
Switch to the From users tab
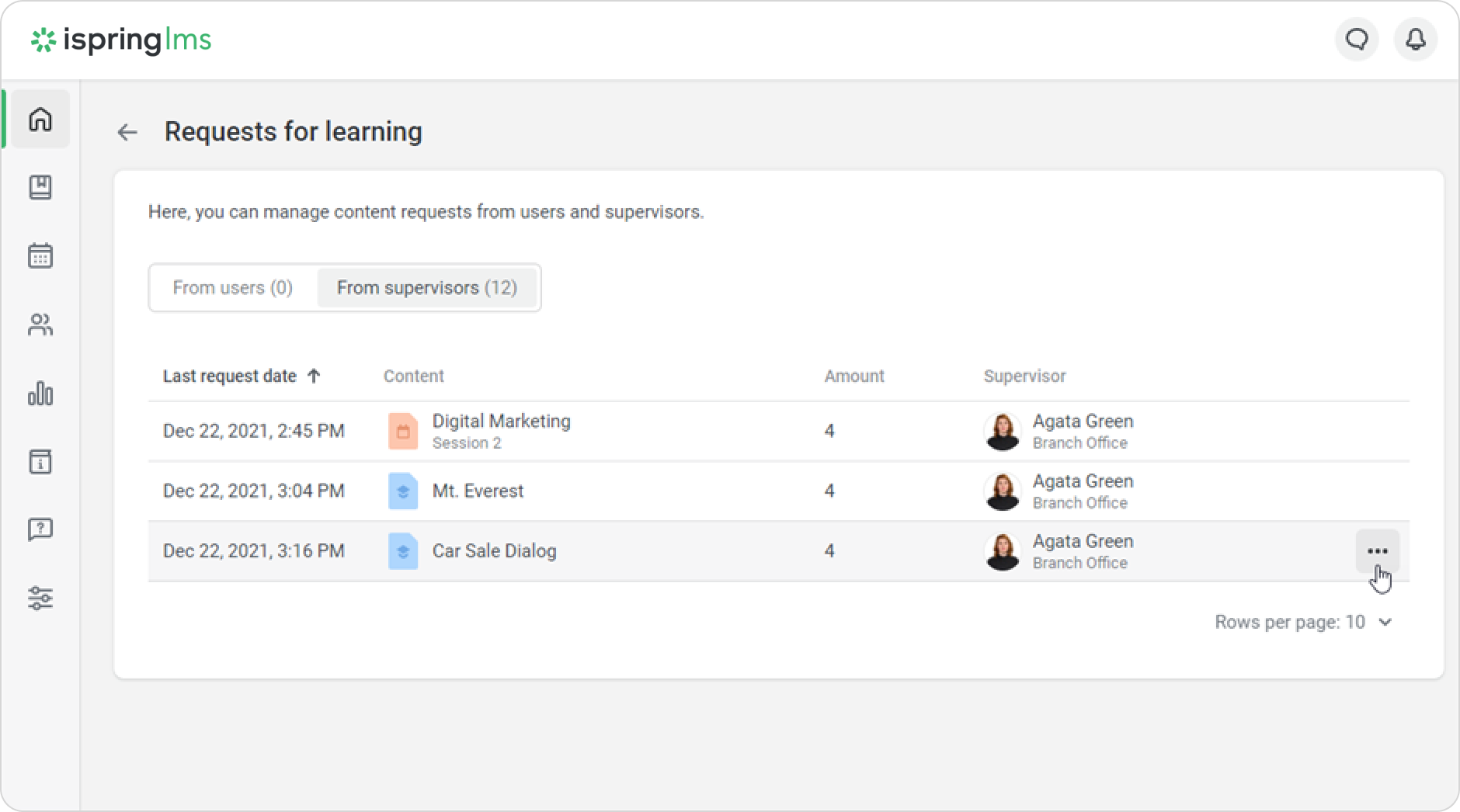[x=232, y=288]
